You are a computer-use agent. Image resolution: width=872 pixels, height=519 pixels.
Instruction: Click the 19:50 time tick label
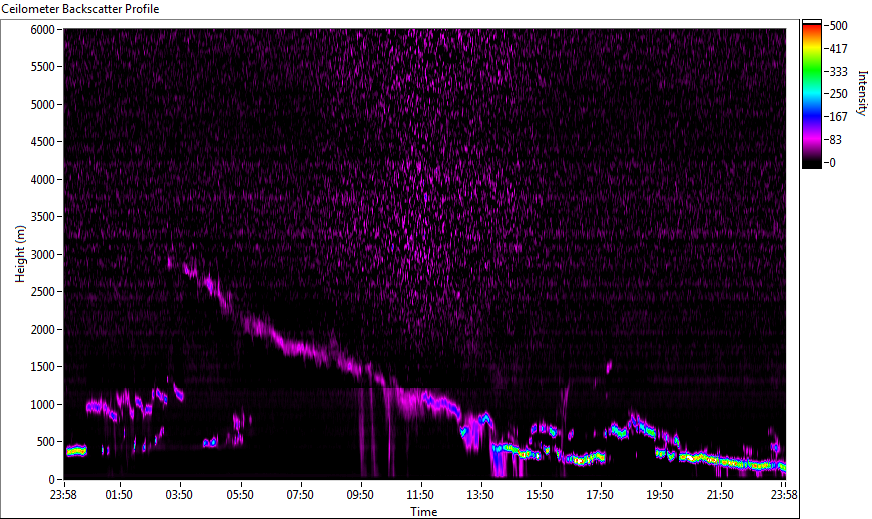[x=660, y=495]
